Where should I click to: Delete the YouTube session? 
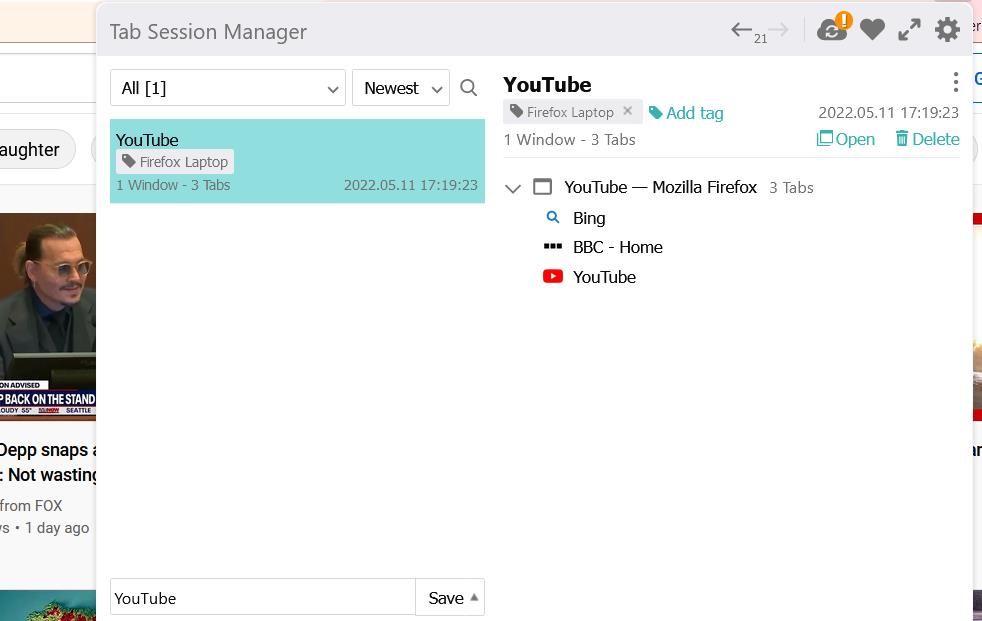pyautogui.click(x=926, y=139)
